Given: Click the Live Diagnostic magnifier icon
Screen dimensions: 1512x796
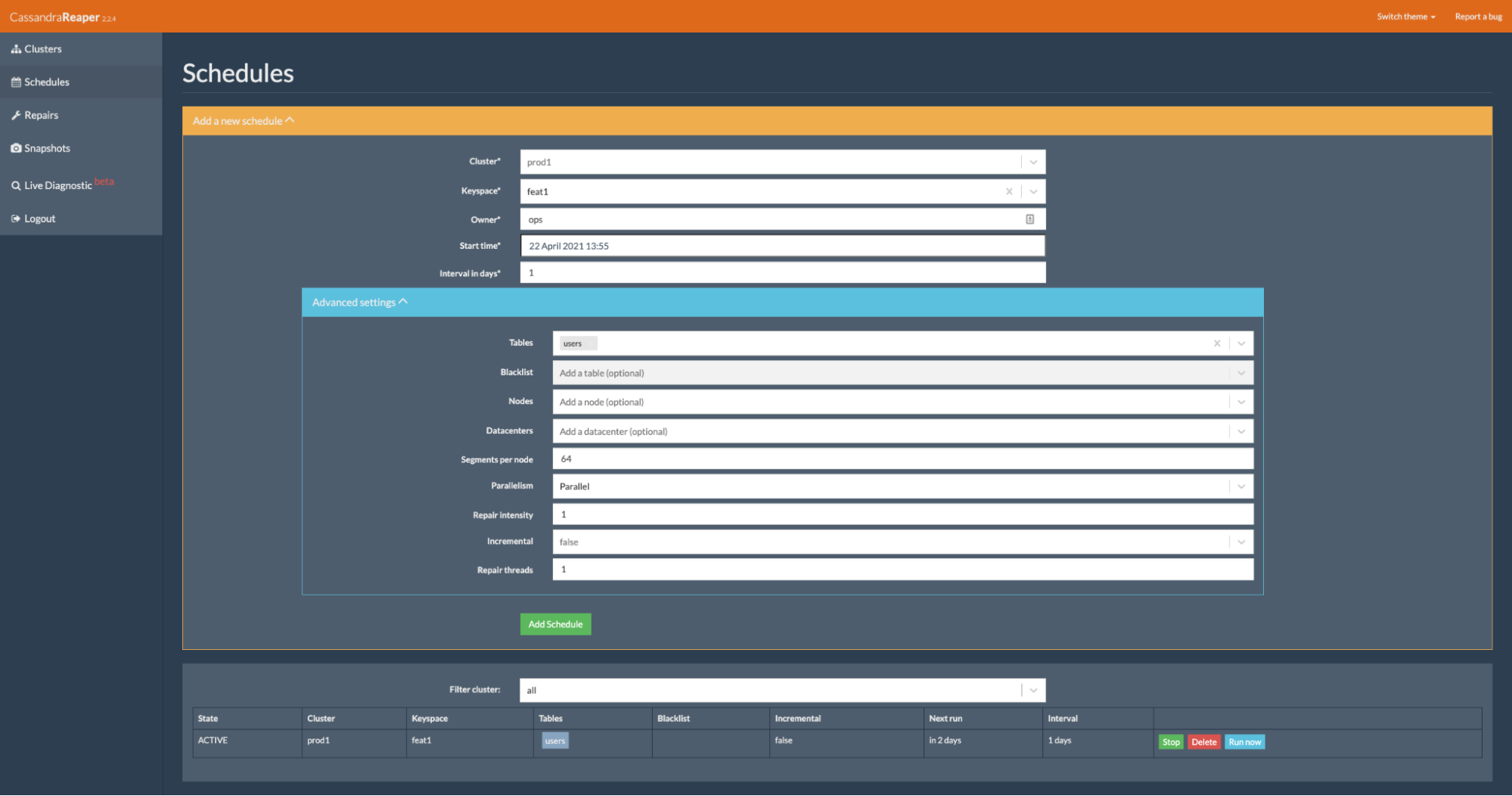Looking at the screenshot, I should 16,186.
